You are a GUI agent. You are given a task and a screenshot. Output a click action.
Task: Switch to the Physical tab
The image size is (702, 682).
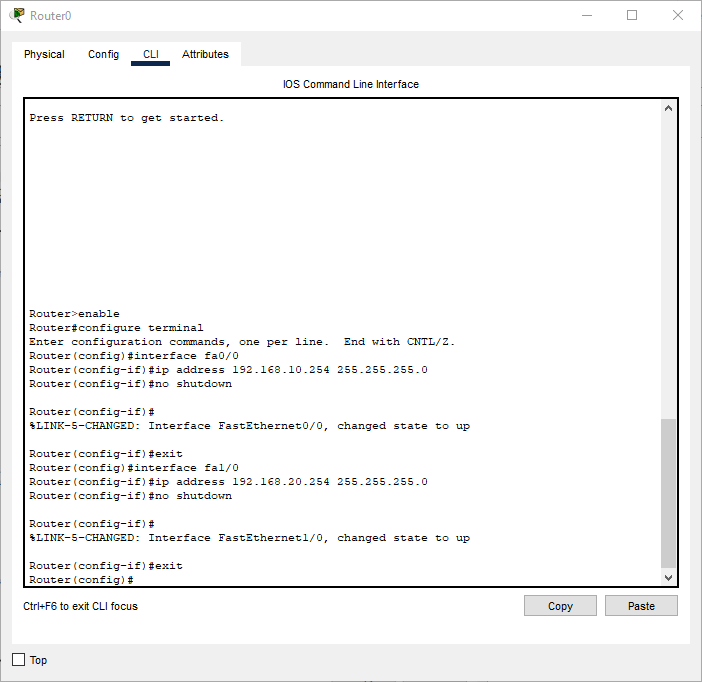[44, 54]
